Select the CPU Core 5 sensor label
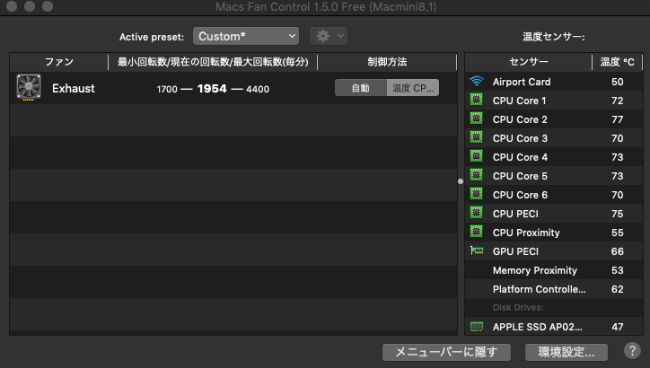Viewport: 650px width, 368px height. pyautogui.click(x=520, y=176)
